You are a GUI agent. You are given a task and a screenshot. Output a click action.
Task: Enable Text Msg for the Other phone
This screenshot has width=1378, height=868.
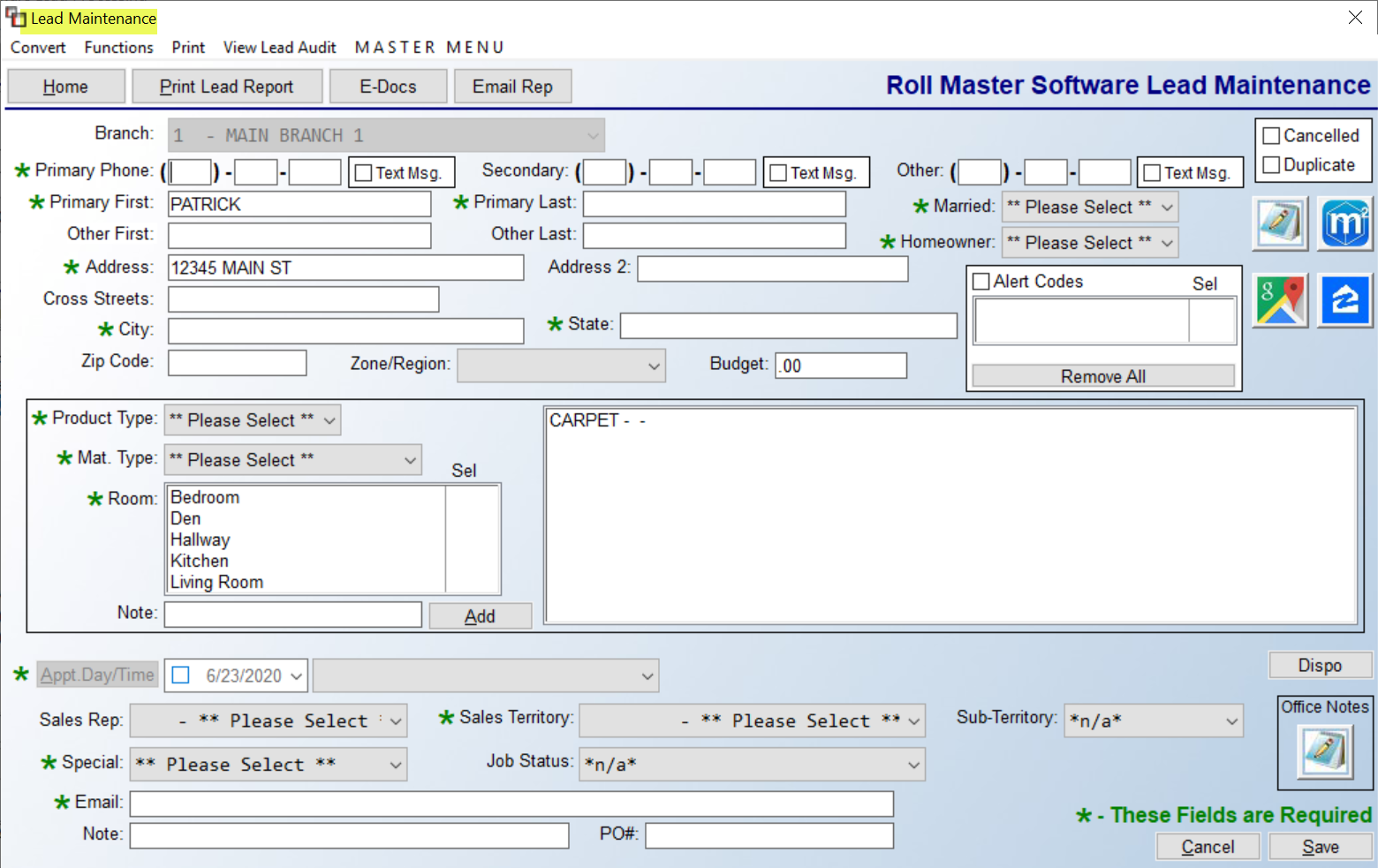[x=1152, y=173]
